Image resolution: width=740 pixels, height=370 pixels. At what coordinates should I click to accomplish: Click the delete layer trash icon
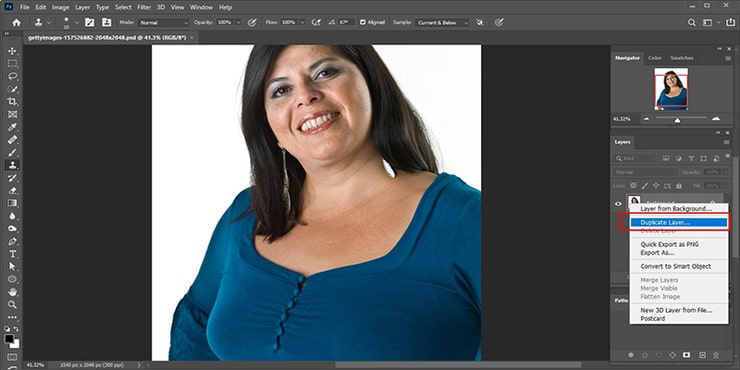coord(716,354)
